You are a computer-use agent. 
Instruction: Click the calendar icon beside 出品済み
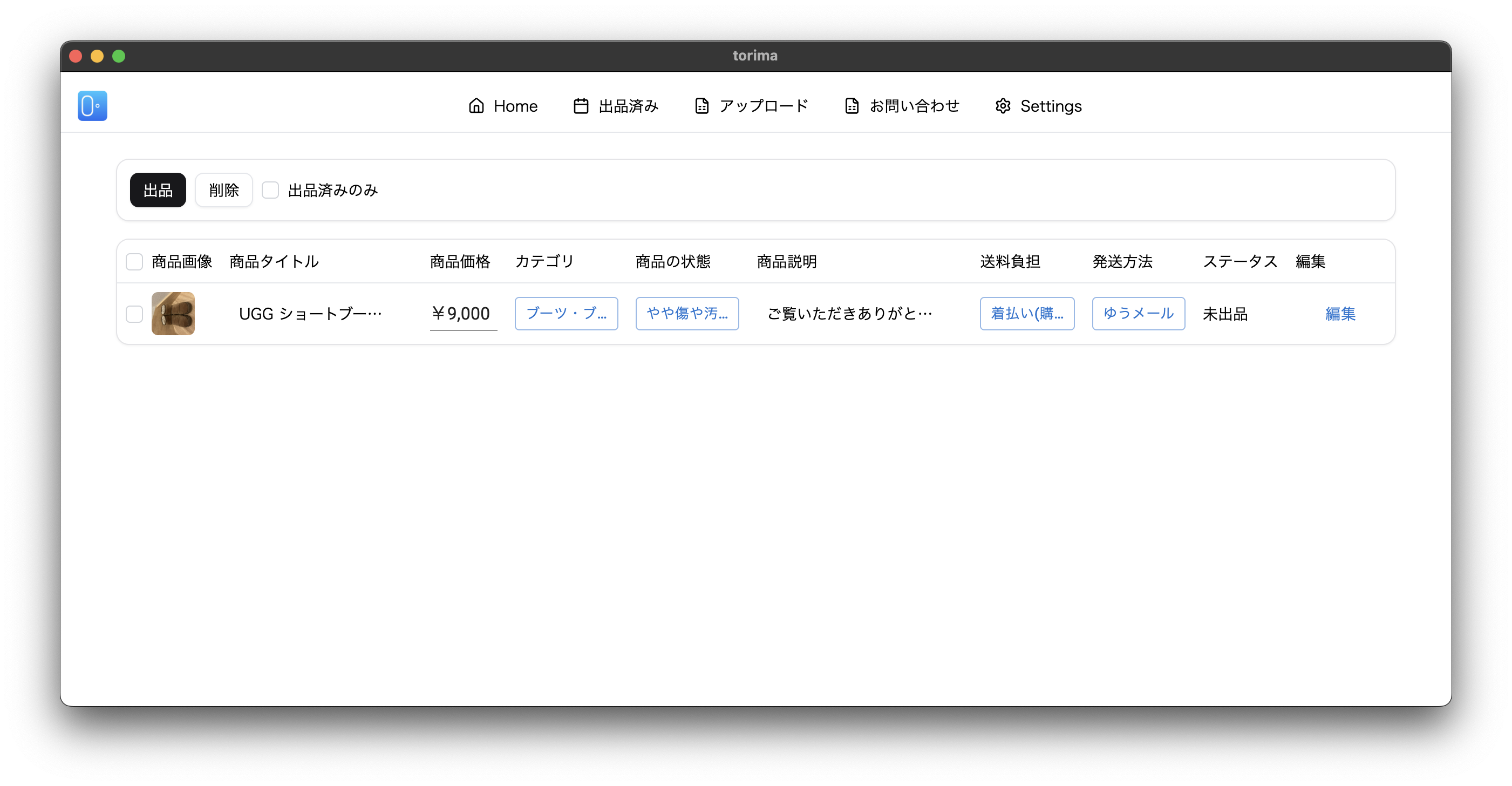point(581,106)
